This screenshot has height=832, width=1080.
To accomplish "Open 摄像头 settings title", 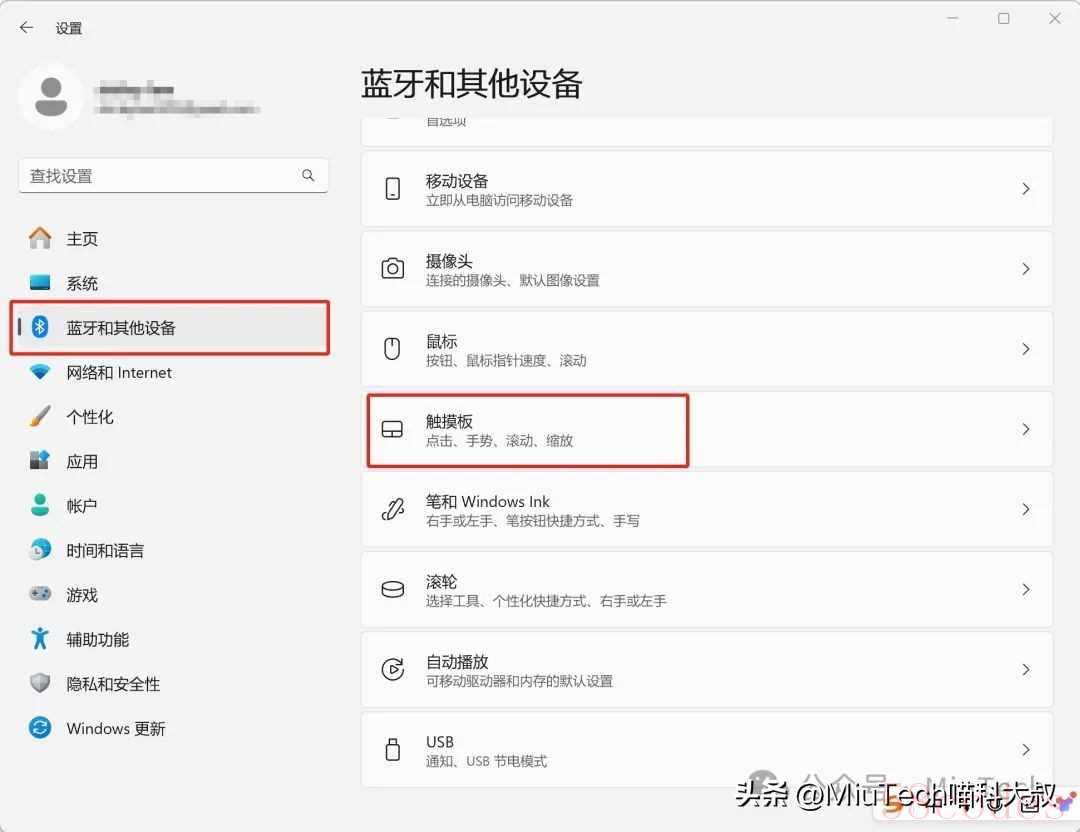I will [x=449, y=261].
